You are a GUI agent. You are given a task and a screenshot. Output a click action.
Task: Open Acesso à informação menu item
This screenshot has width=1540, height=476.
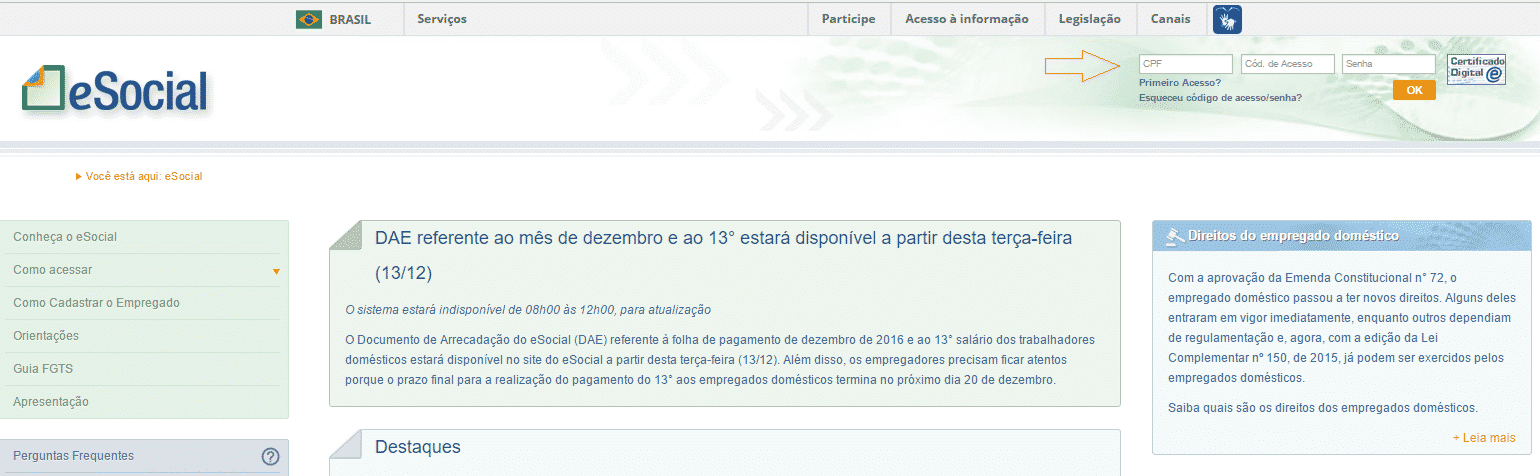click(x=967, y=19)
